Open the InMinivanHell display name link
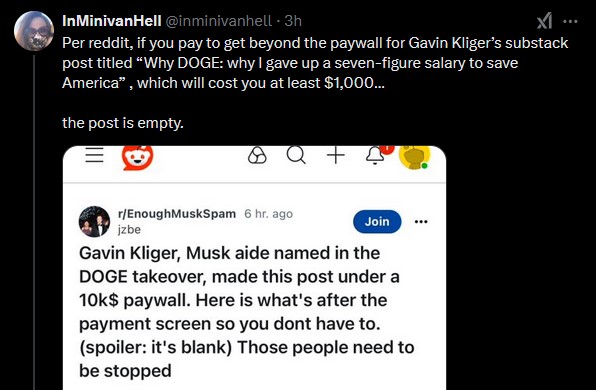 pos(111,21)
